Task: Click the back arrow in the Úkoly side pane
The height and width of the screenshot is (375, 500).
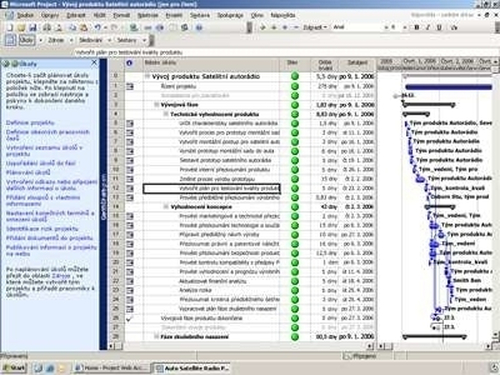Action: pos(6,63)
